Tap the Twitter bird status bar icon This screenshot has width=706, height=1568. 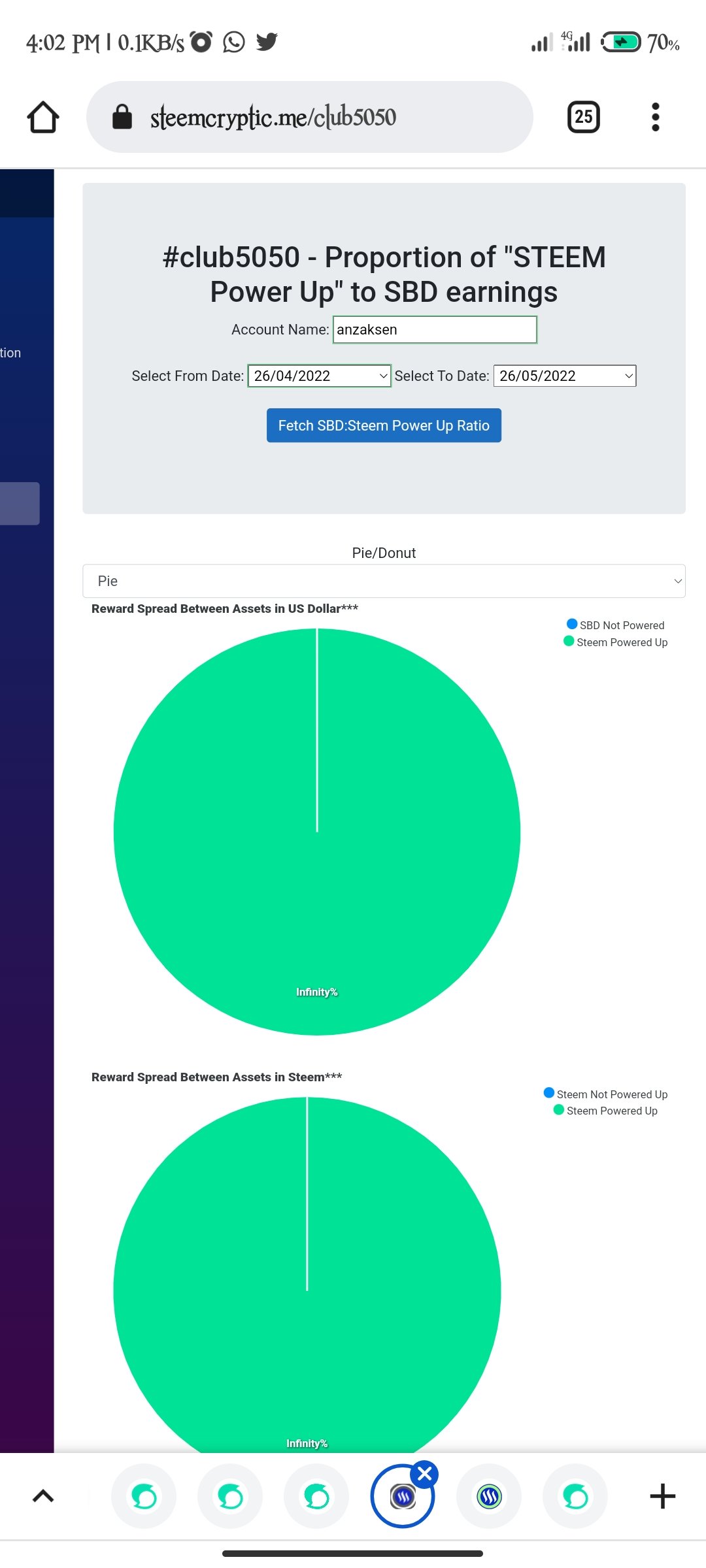267,42
